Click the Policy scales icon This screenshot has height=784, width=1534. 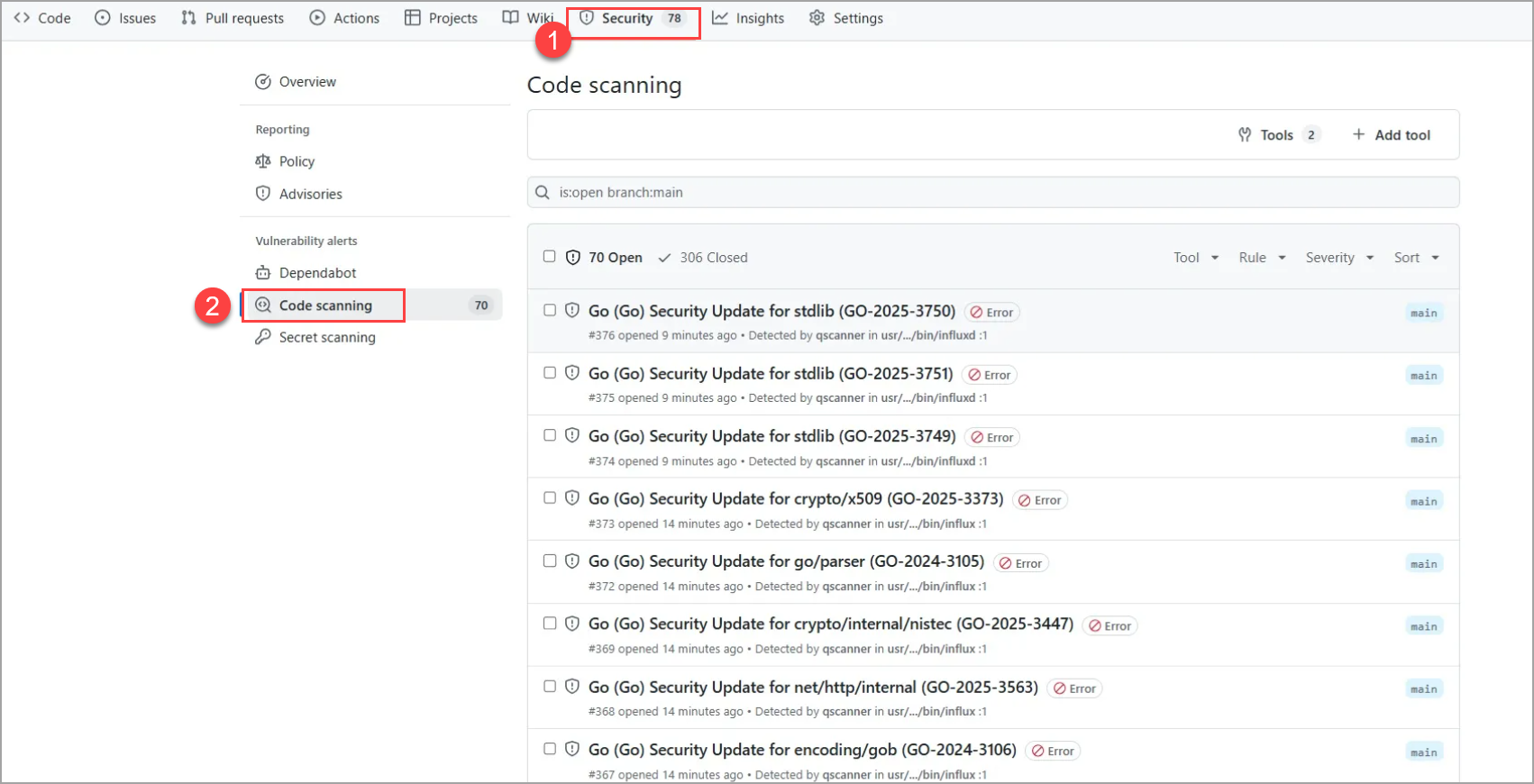coord(263,161)
